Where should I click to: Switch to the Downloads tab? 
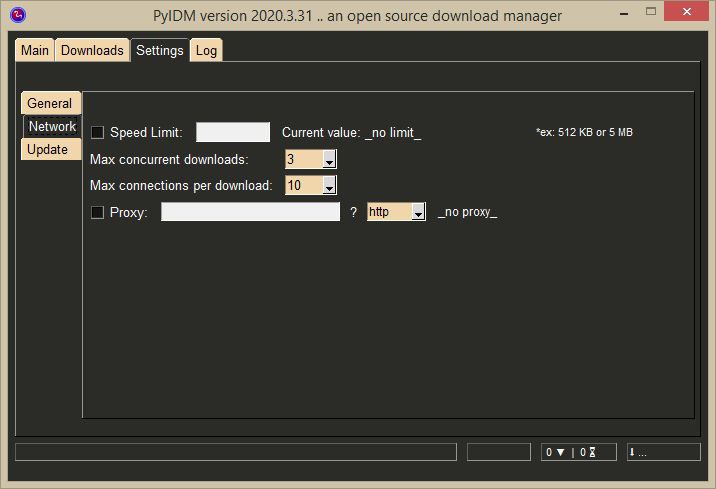[x=92, y=50]
